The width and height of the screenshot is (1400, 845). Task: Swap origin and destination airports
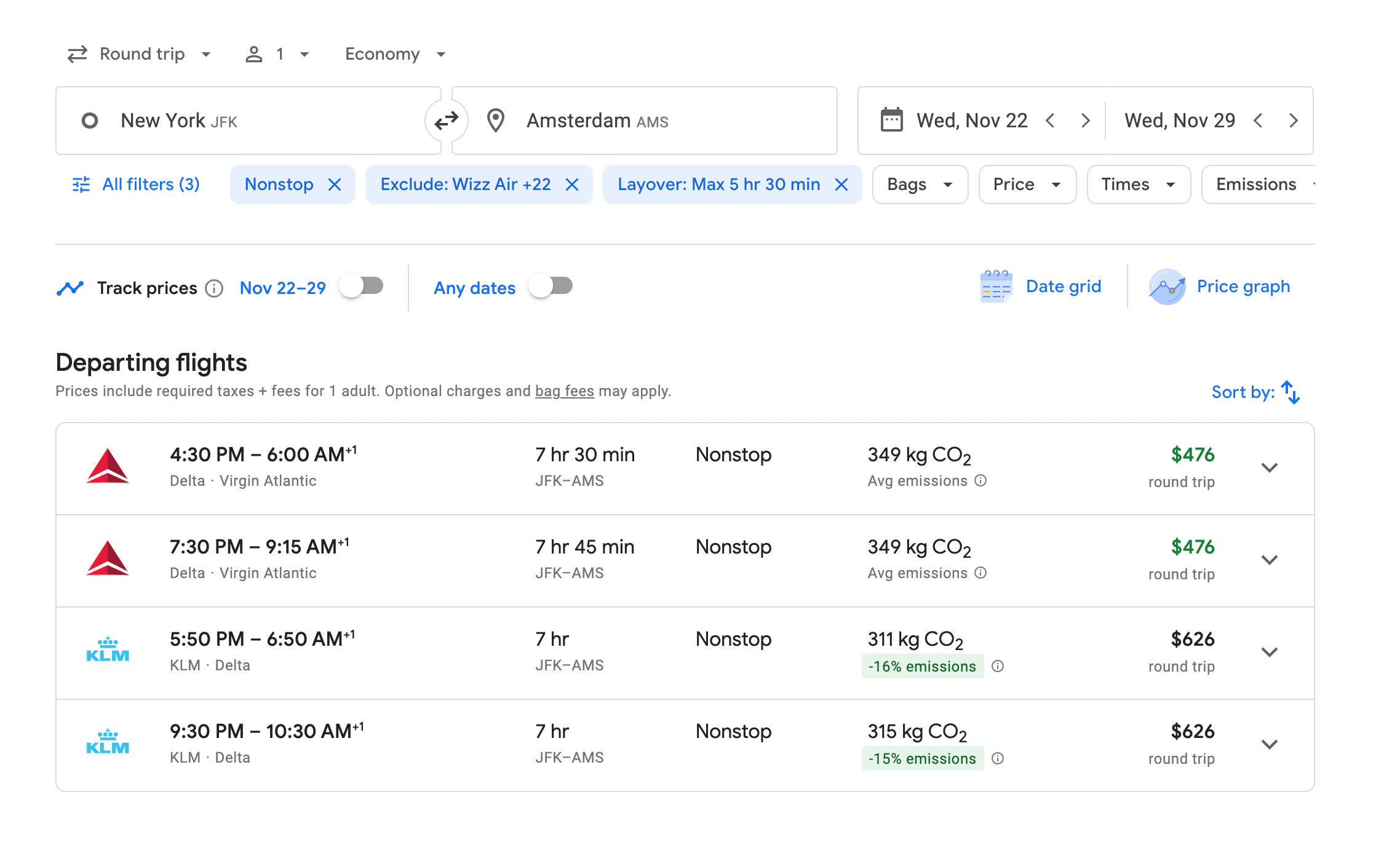tap(446, 121)
